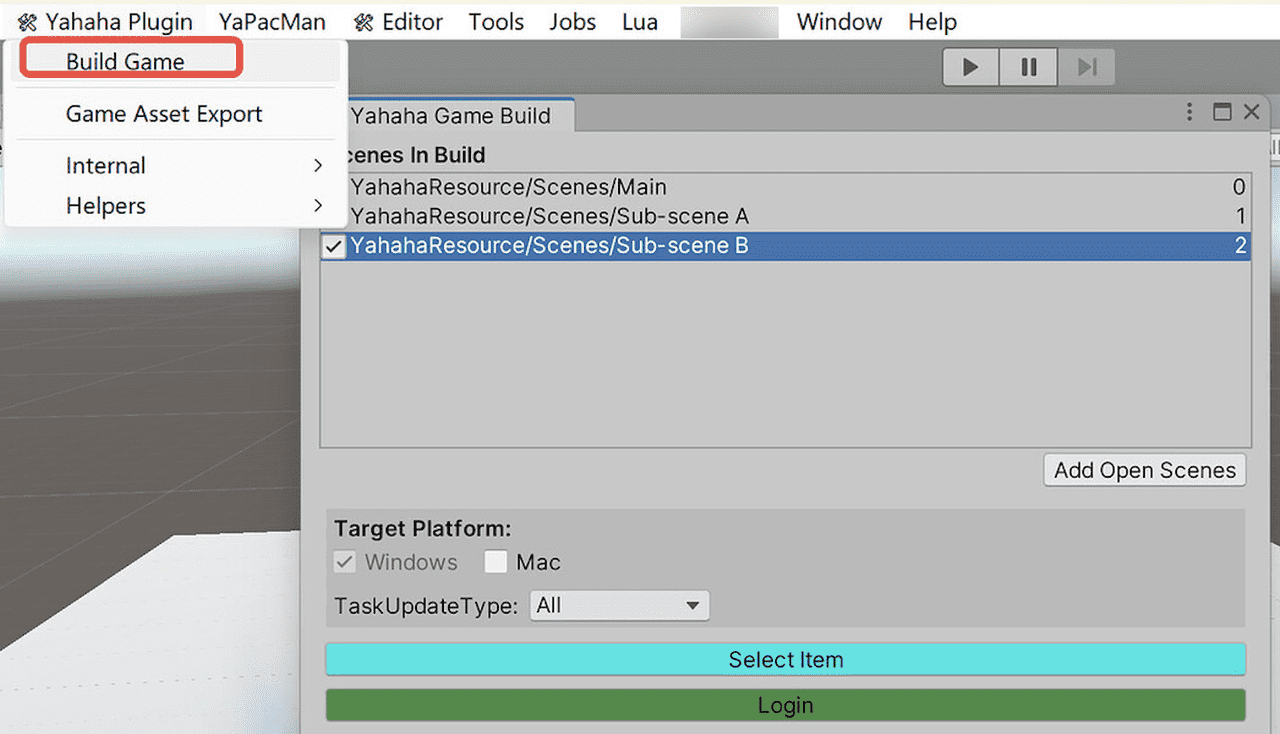Open the TaskUpdateType dropdown
The width and height of the screenshot is (1280, 734).
[x=618, y=605]
